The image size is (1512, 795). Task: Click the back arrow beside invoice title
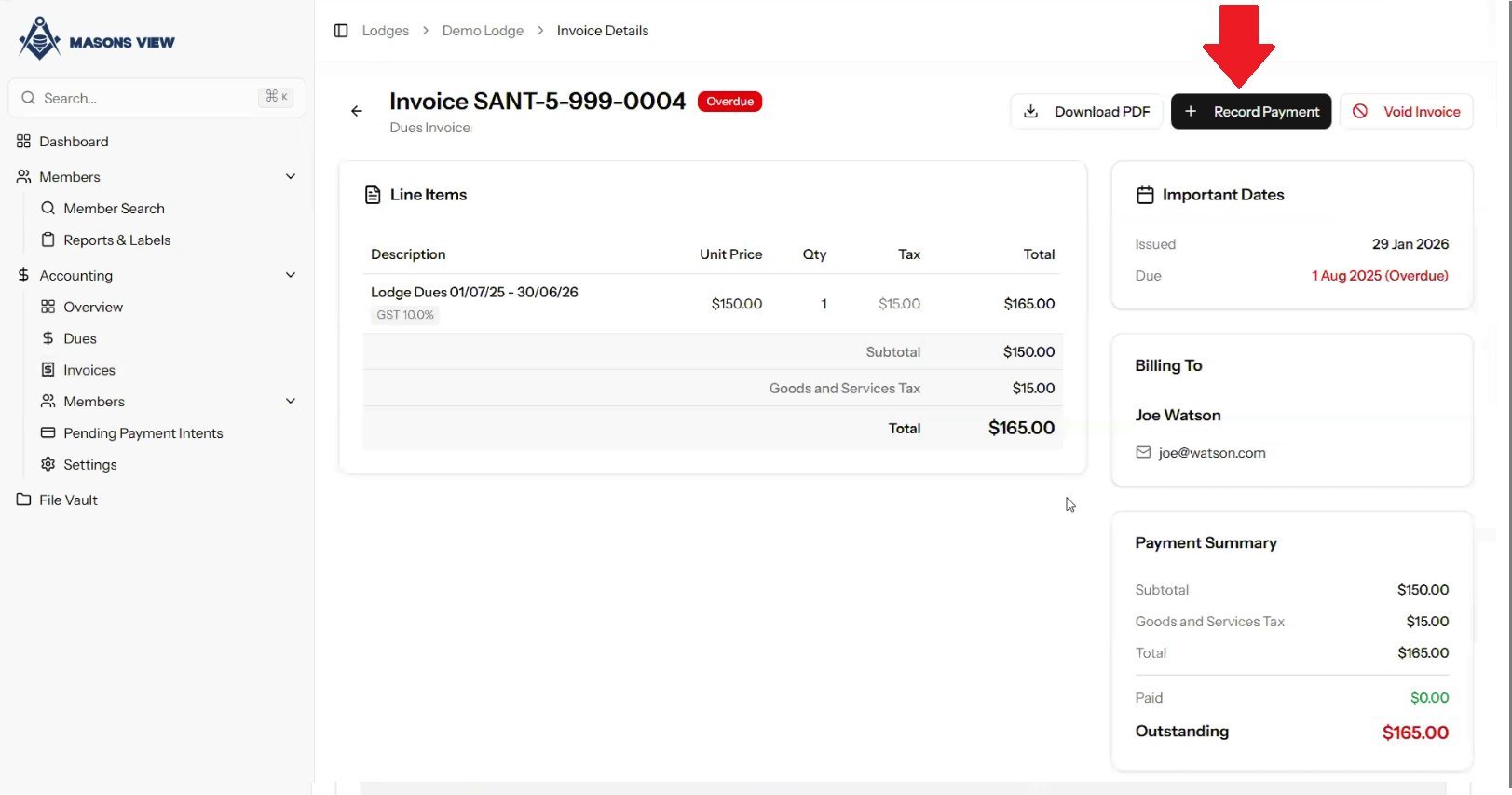pyautogui.click(x=357, y=111)
